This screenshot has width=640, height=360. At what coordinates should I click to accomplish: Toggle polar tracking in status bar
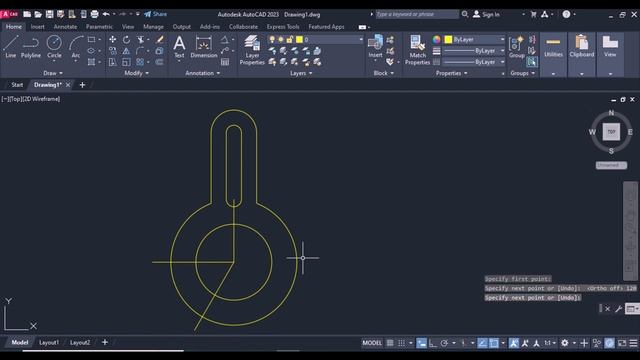444,343
